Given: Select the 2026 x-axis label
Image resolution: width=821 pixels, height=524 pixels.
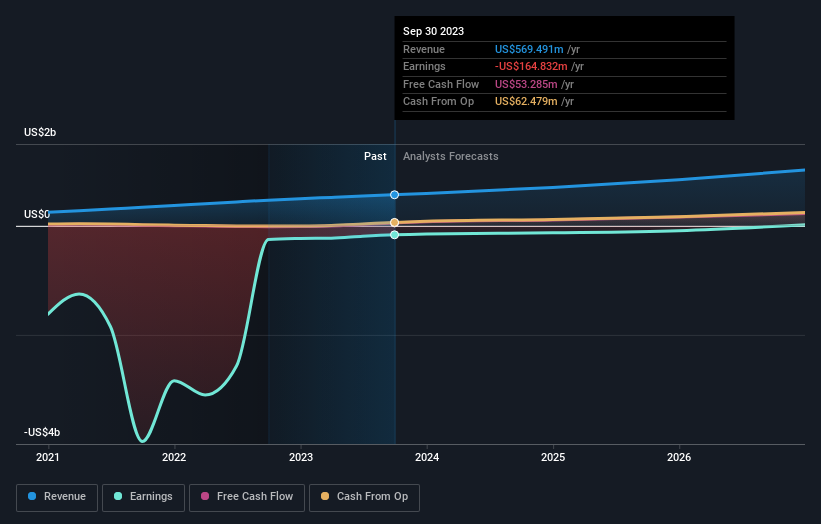Looking at the screenshot, I should pyautogui.click(x=679, y=457).
